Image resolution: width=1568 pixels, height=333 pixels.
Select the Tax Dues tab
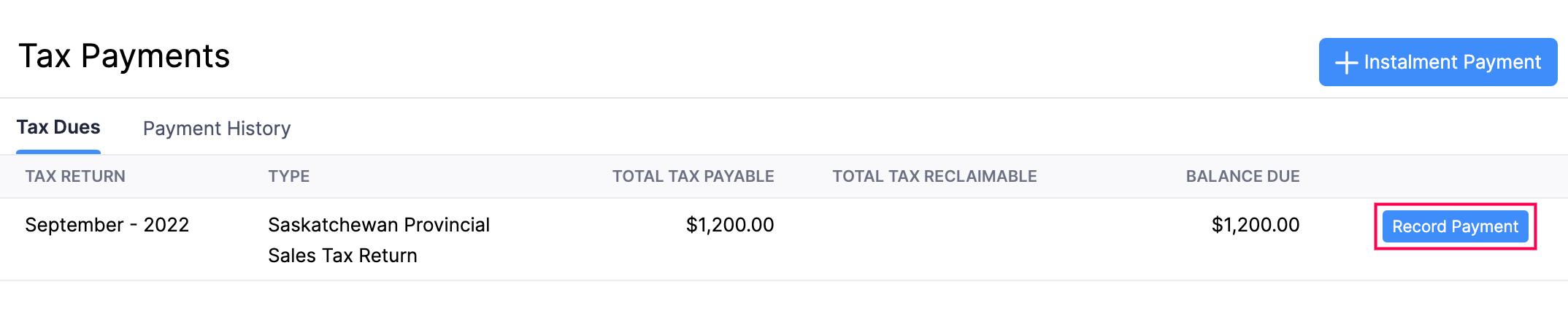point(58,127)
